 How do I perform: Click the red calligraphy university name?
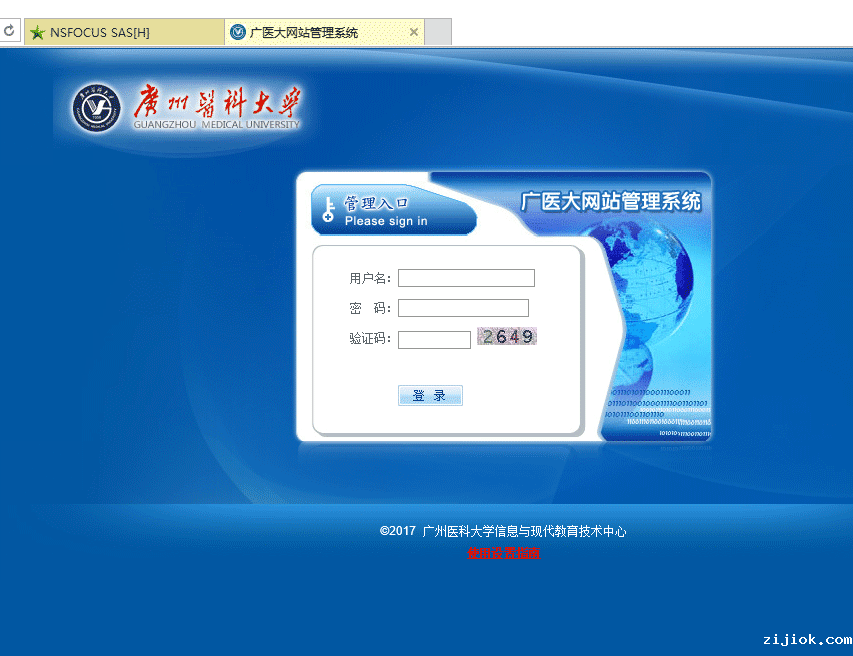click(x=216, y=102)
